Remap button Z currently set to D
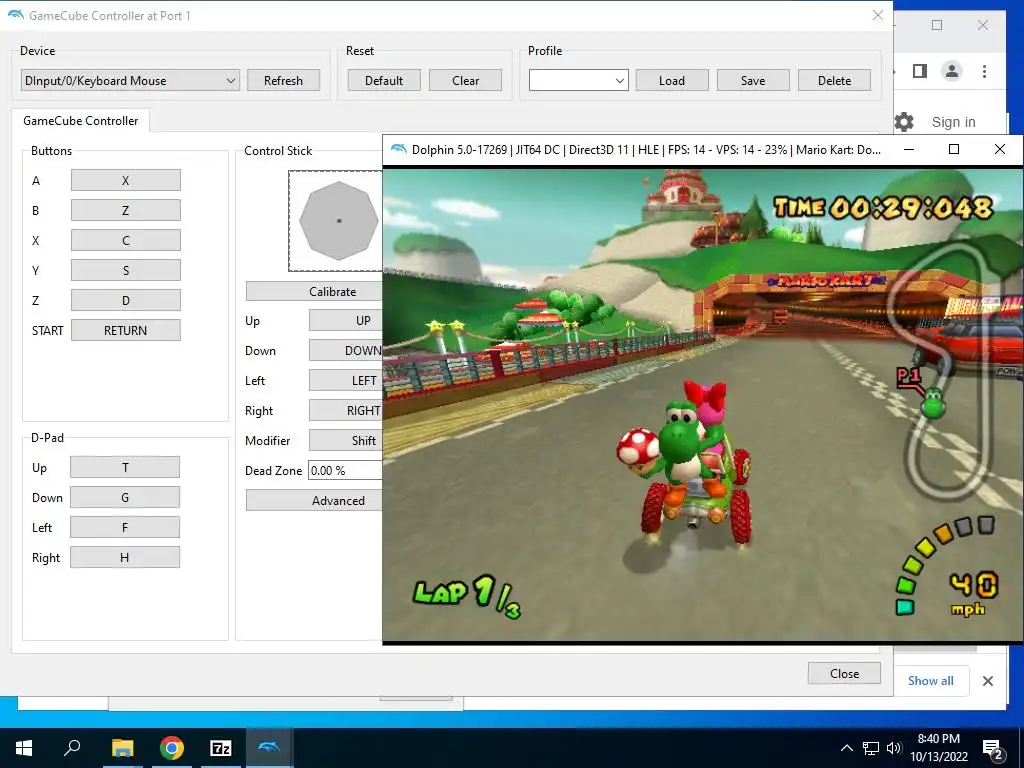The image size is (1024, 768). [125, 300]
